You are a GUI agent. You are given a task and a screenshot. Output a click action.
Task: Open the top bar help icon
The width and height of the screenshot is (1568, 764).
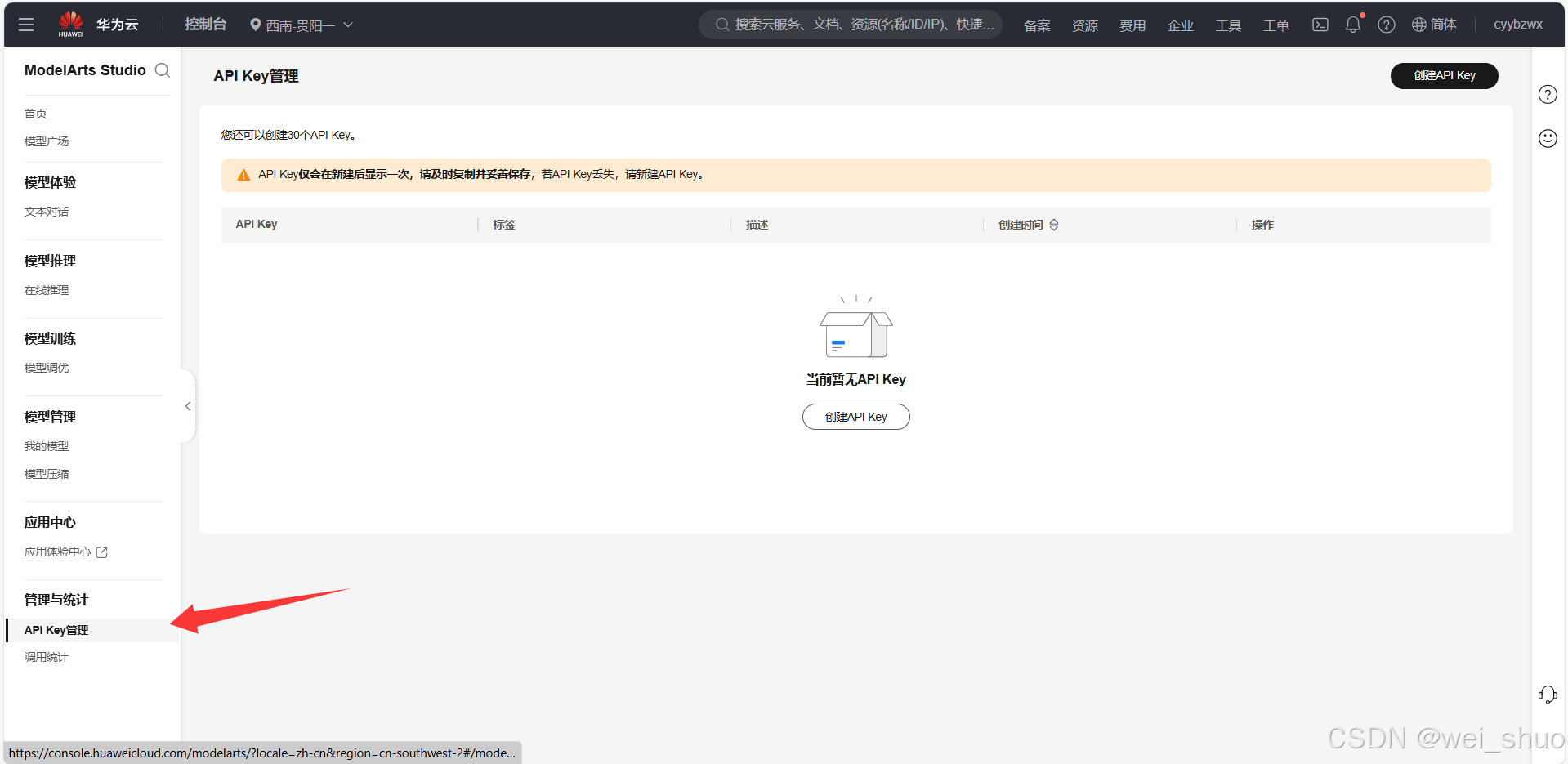(x=1386, y=25)
